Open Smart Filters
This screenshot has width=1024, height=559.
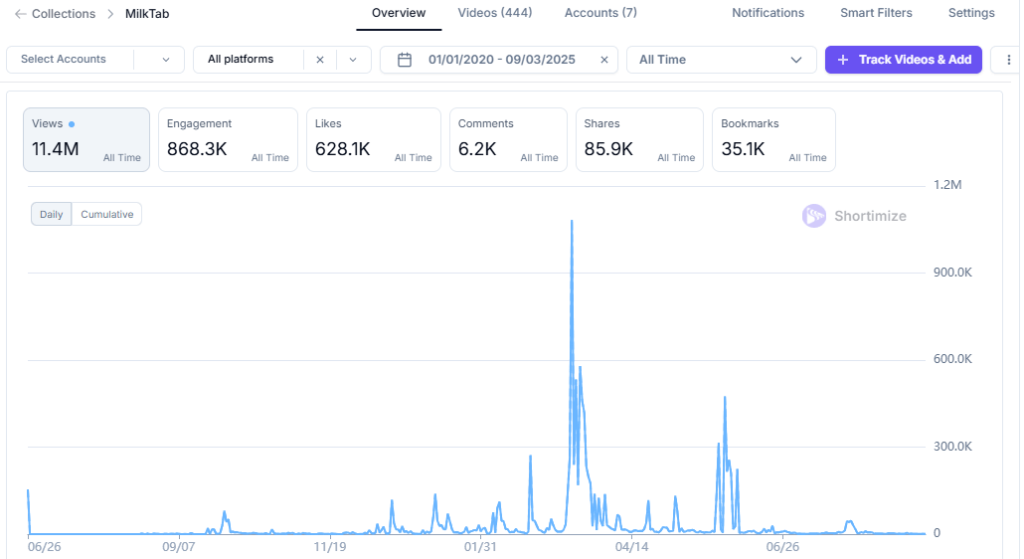tap(876, 14)
